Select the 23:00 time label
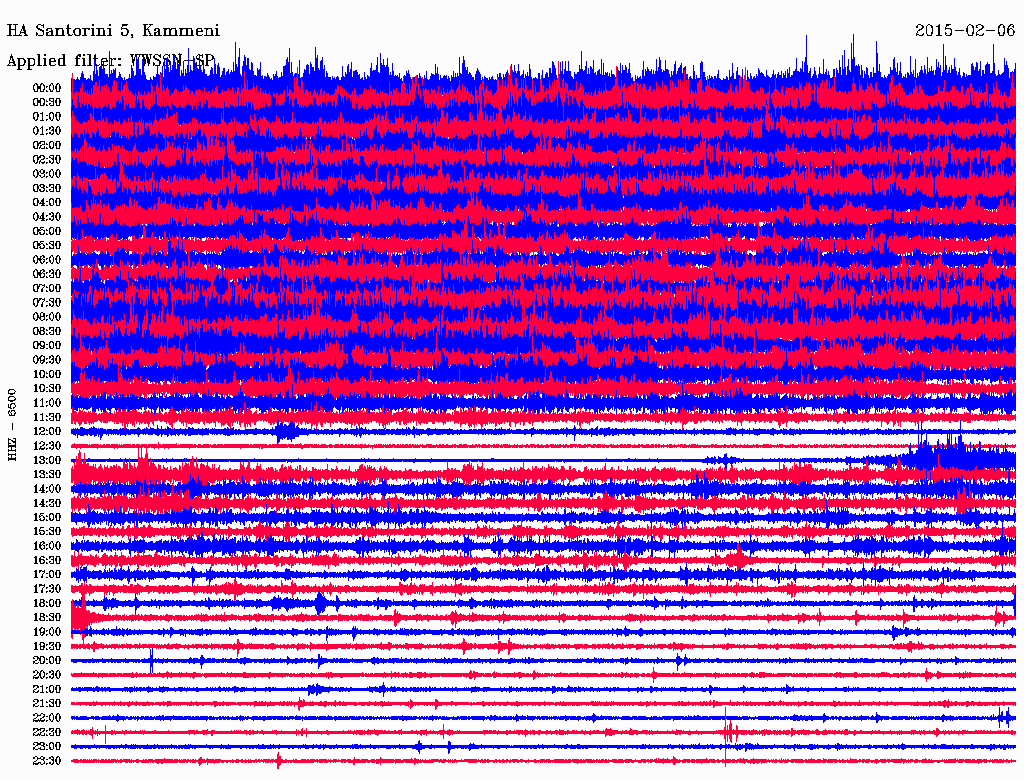This screenshot has width=1024, height=780. 47,747
